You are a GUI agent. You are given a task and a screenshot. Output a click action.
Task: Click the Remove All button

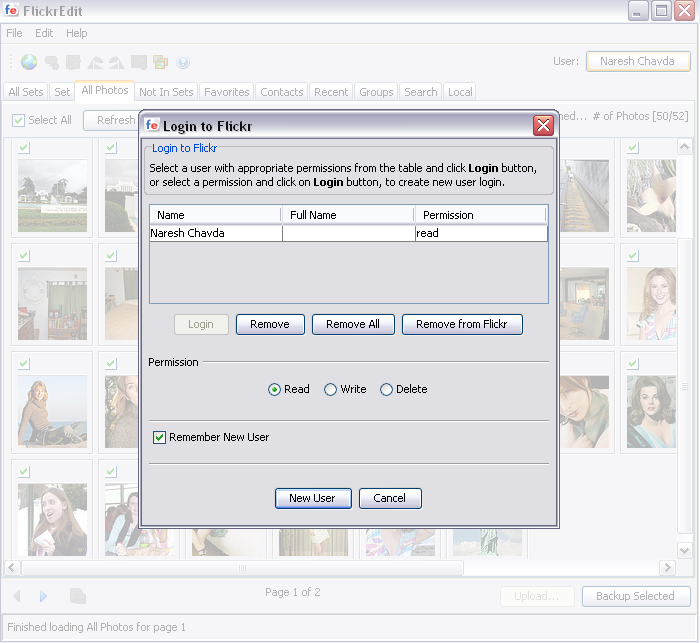pyautogui.click(x=353, y=324)
